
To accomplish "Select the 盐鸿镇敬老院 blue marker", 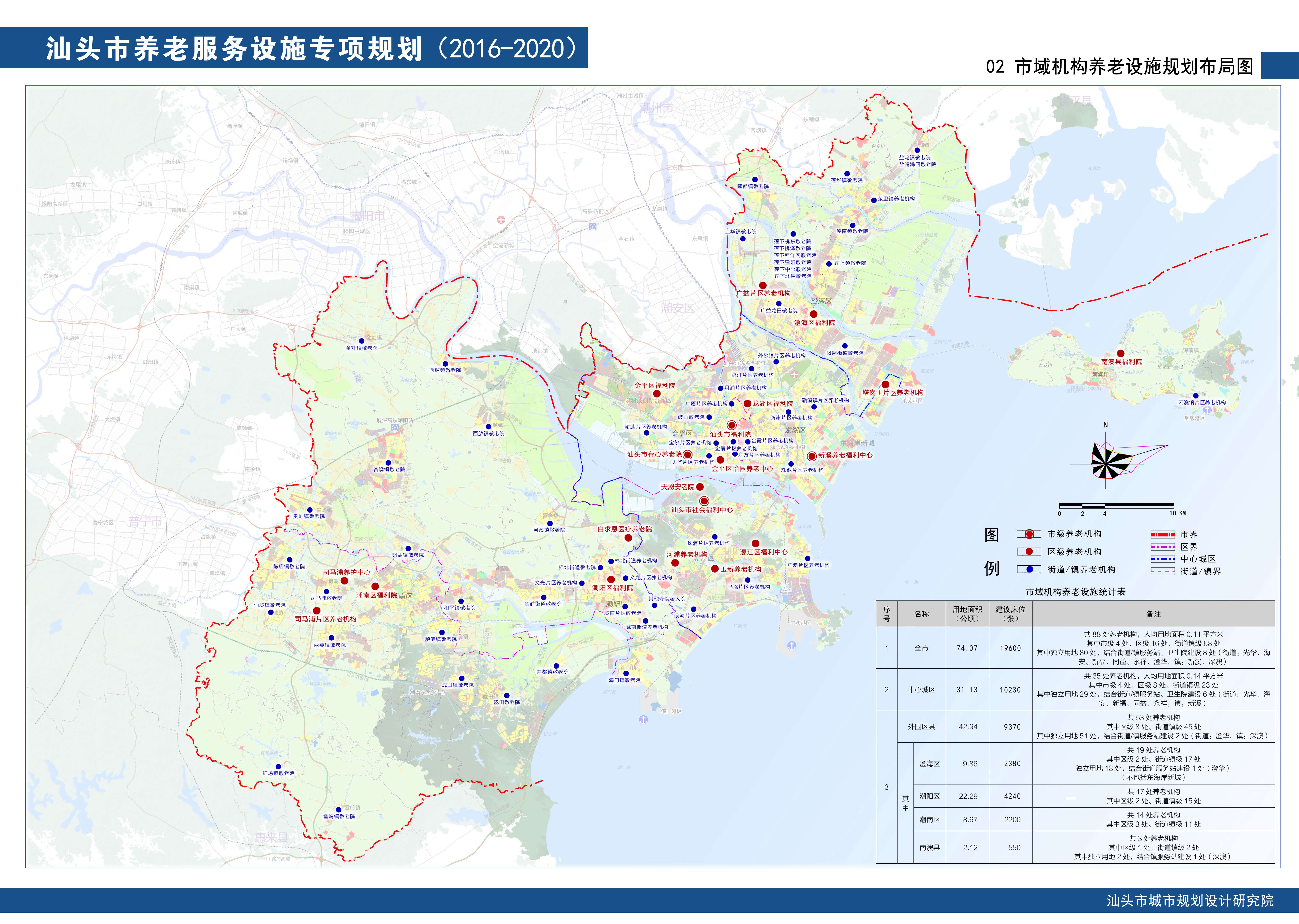I will (917, 150).
